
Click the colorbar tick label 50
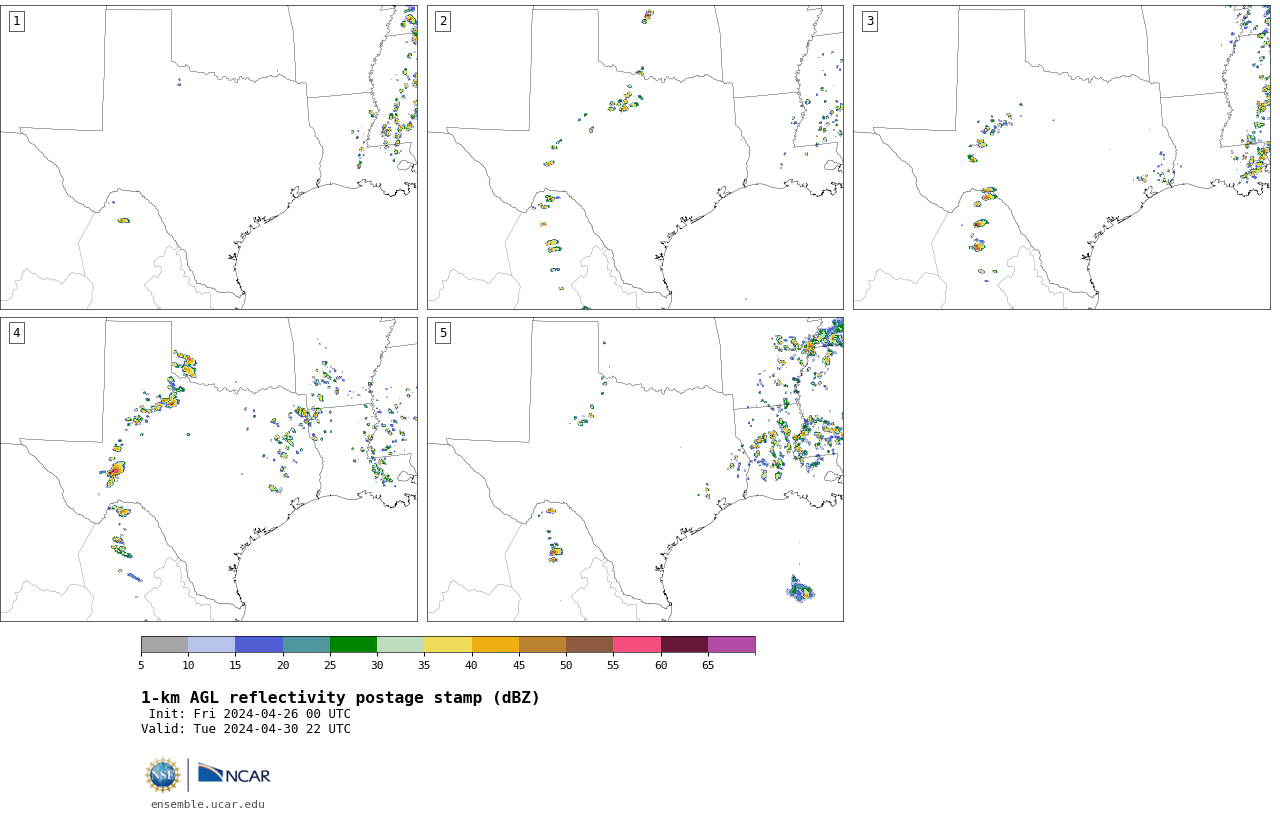coord(566,665)
